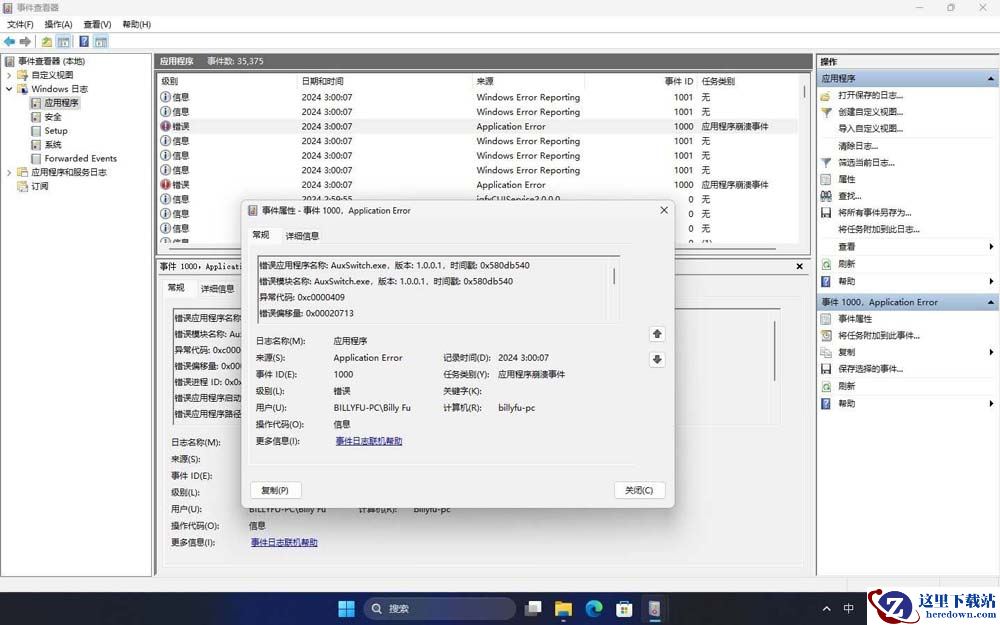Open the 复制 submenu arrow in actions pane
1000x625 pixels.
click(991, 352)
